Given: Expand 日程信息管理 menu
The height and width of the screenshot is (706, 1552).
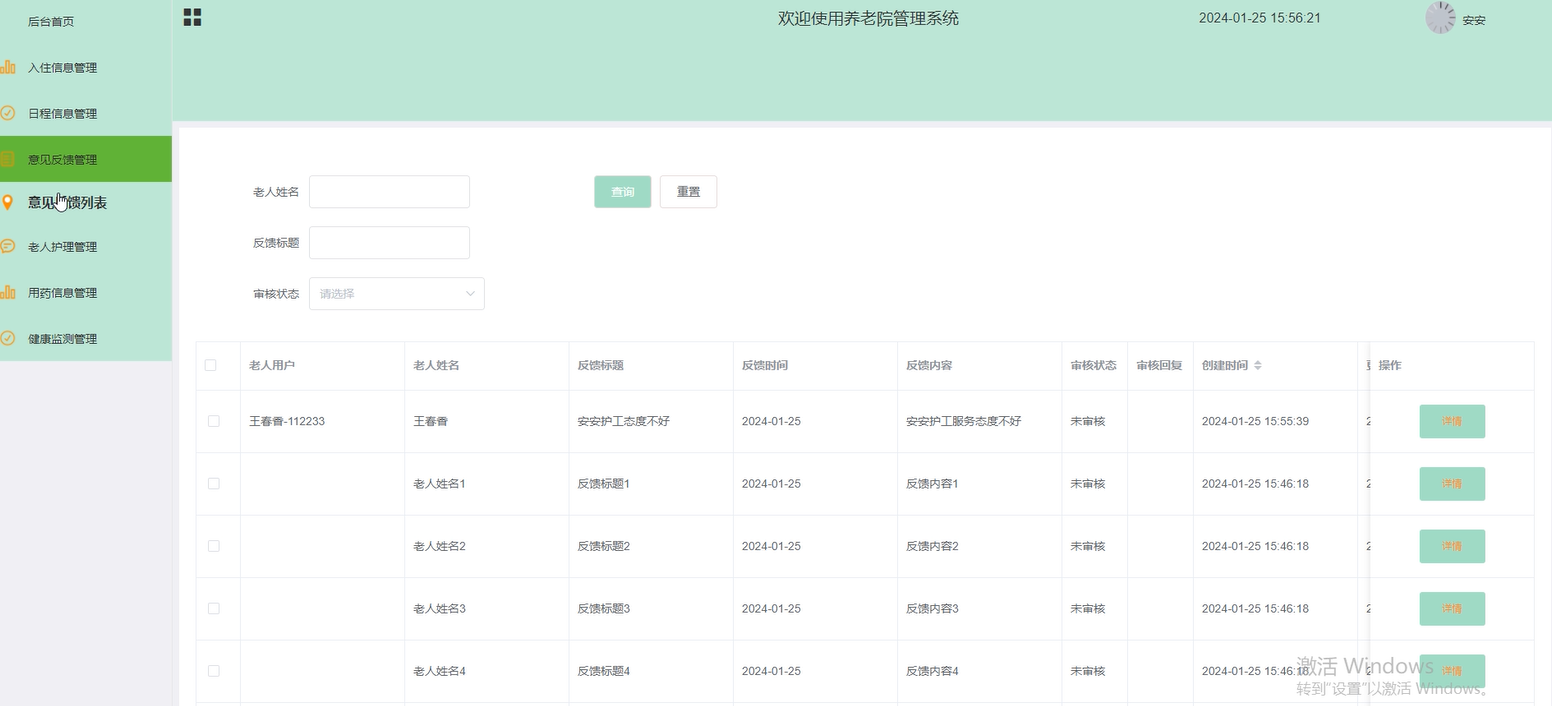Looking at the screenshot, I should pos(86,113).
